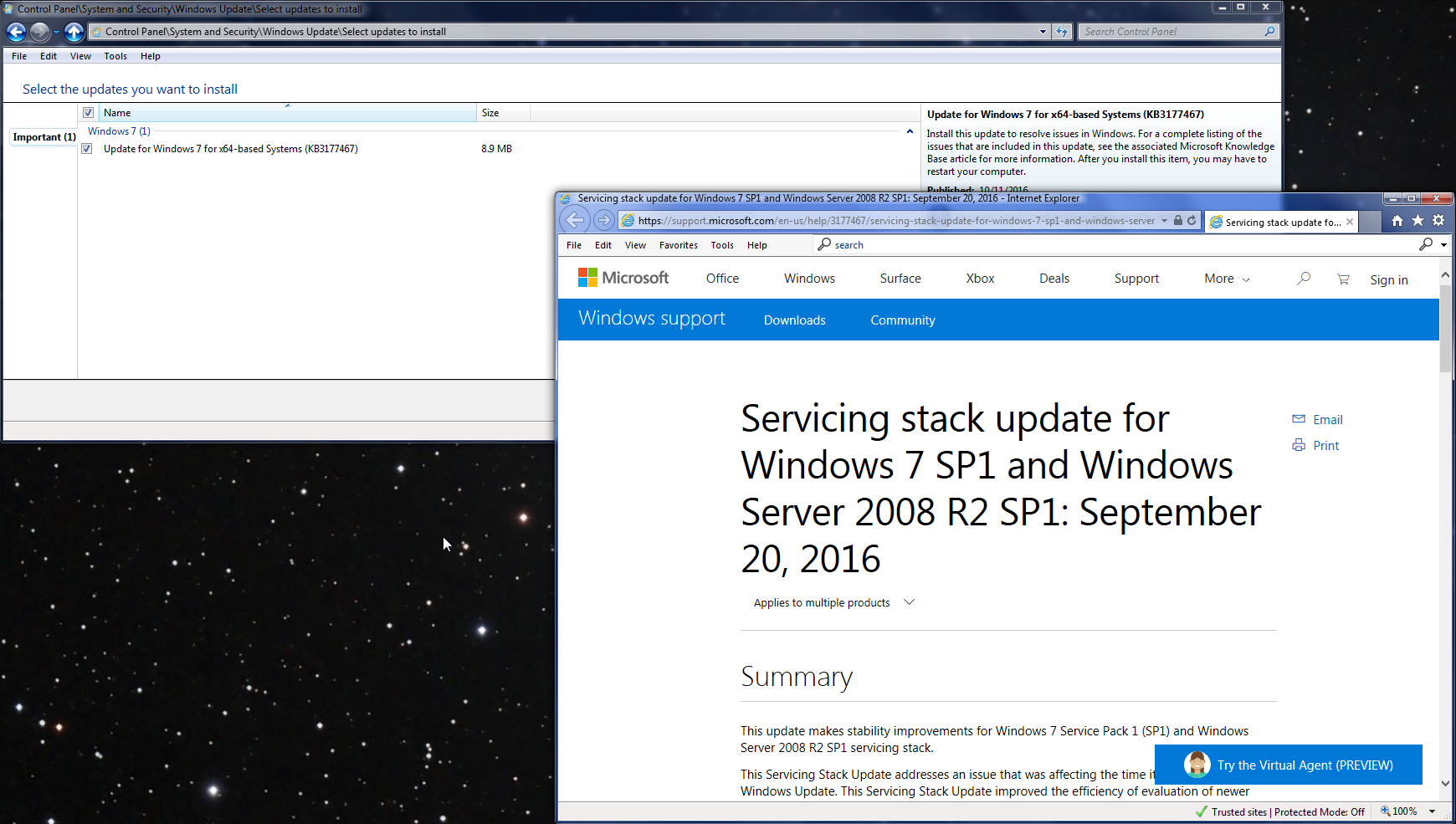
Task: Open the shopping cart
Action: click(x=1343, y=279)
